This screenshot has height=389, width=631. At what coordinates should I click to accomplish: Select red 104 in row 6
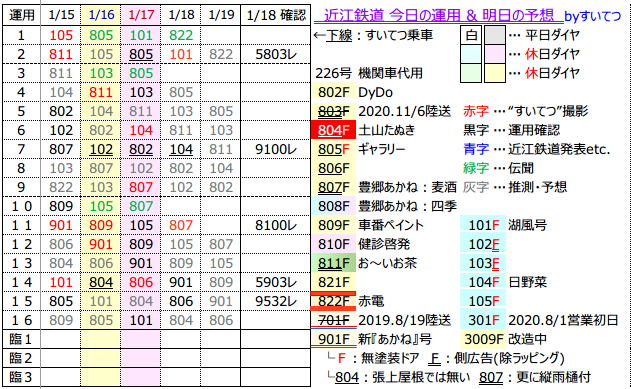141,130
